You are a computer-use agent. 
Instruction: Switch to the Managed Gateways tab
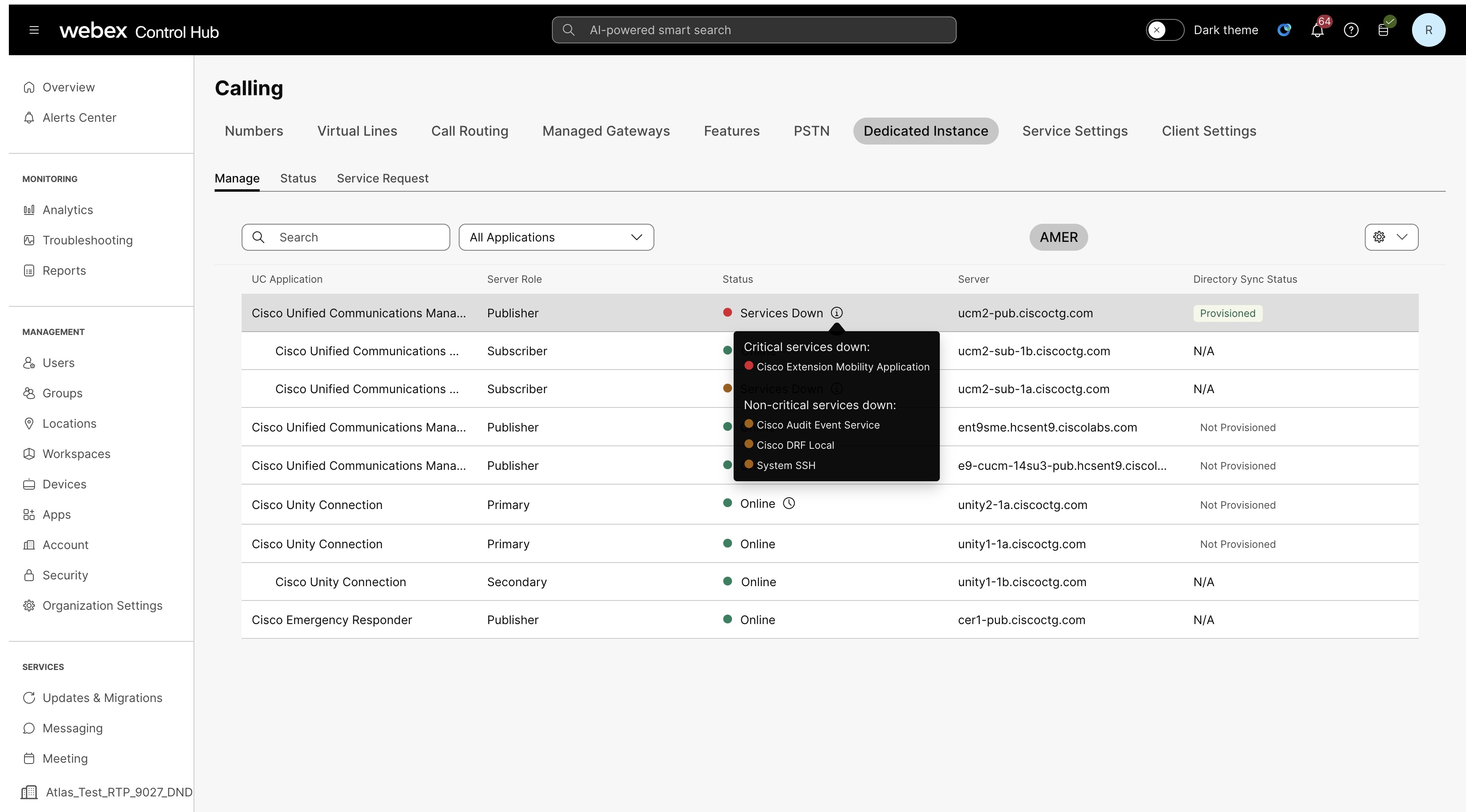pyautogui.click(x=606, y=131)
